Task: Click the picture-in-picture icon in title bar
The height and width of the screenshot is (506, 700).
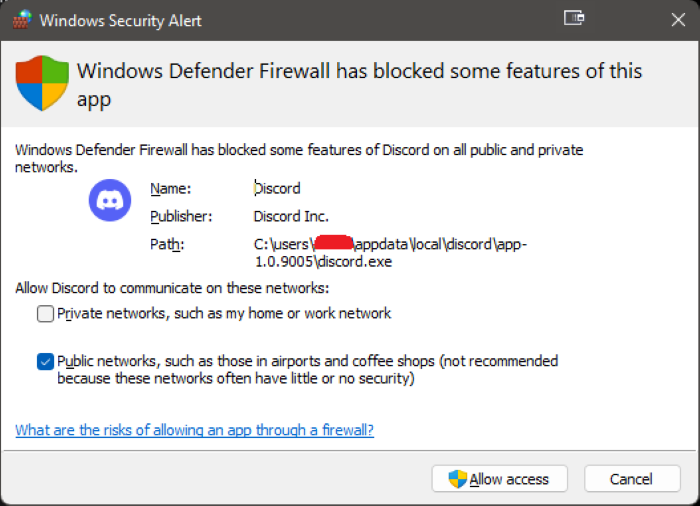Action: [x=574, y=18]
